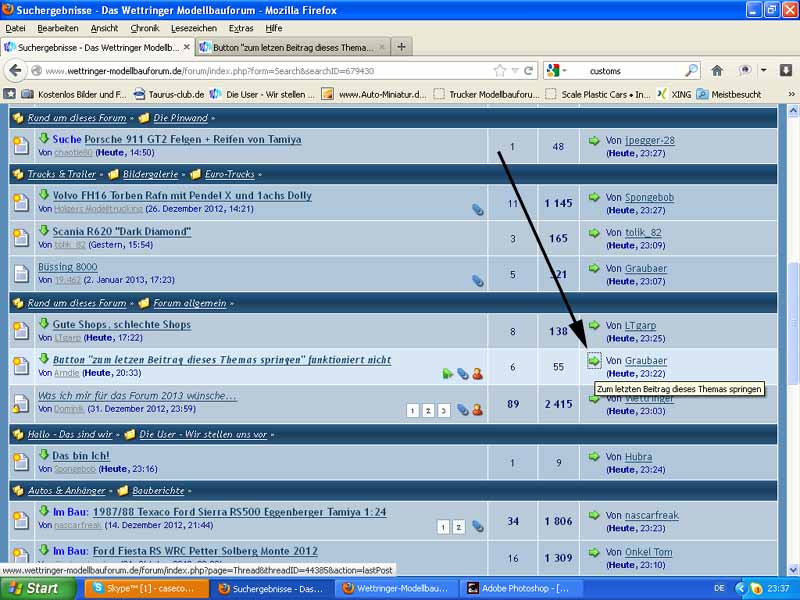Image resolution: width=800 pixels, height=600 pixels.
Task: Open the Extras menu
Action: tap(241, 28)
